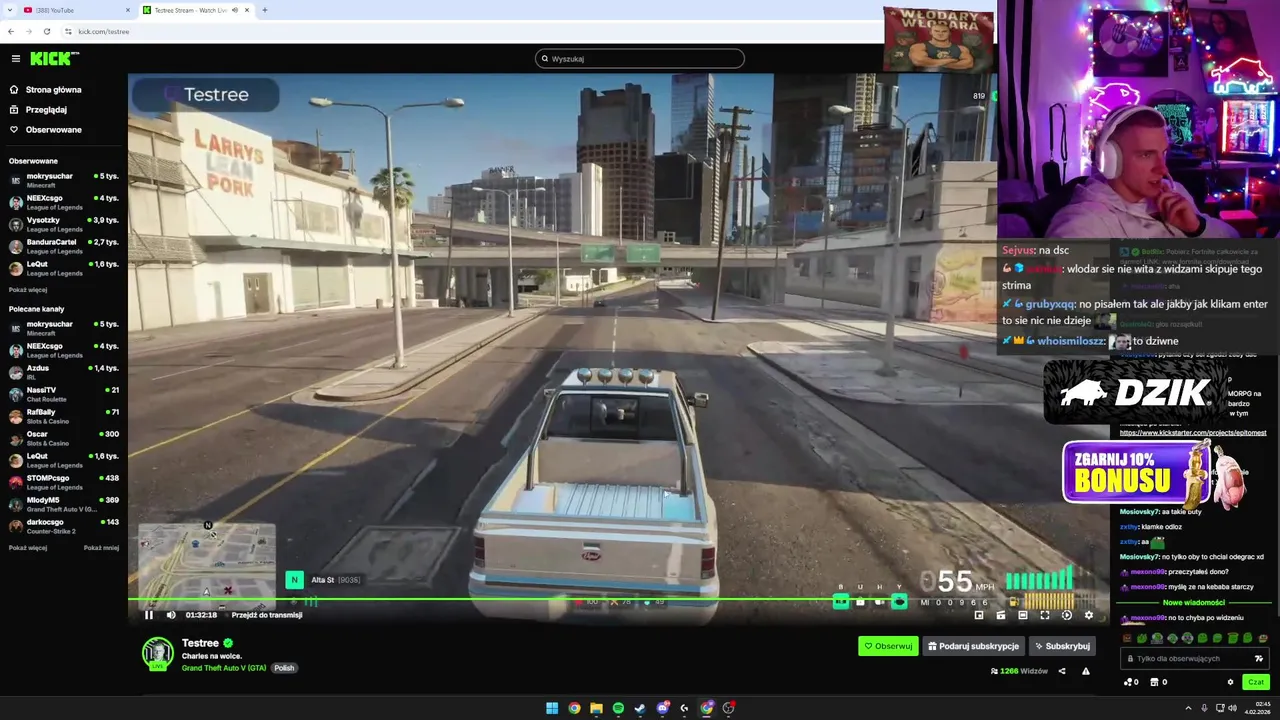Image resolution: width=1280 pixels, height=720 pixels.
Task: Open the hamburger menu next to Kick logo
Action: tap(15, 59)
